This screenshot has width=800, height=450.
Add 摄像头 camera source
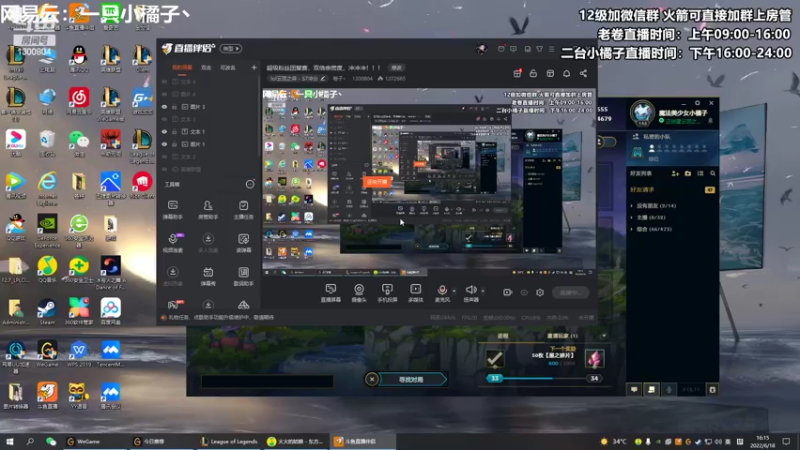359,293
